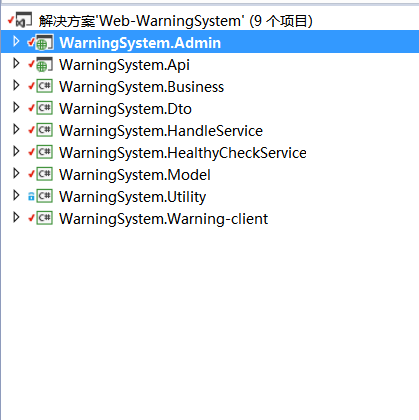Click the C# icon of WarningSystem.Warning-client

click(44, 218)
